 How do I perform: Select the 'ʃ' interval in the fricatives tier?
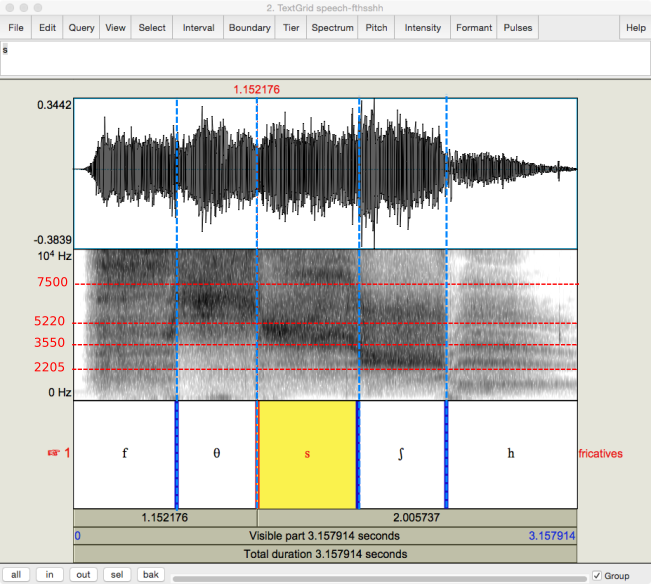pos(401,454)
